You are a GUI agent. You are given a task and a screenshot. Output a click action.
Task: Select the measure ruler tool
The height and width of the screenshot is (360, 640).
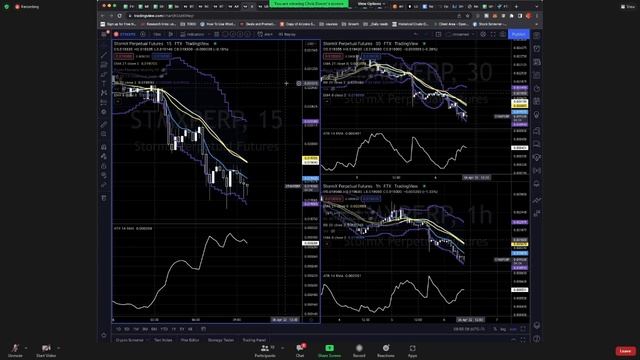coord(104,124)
